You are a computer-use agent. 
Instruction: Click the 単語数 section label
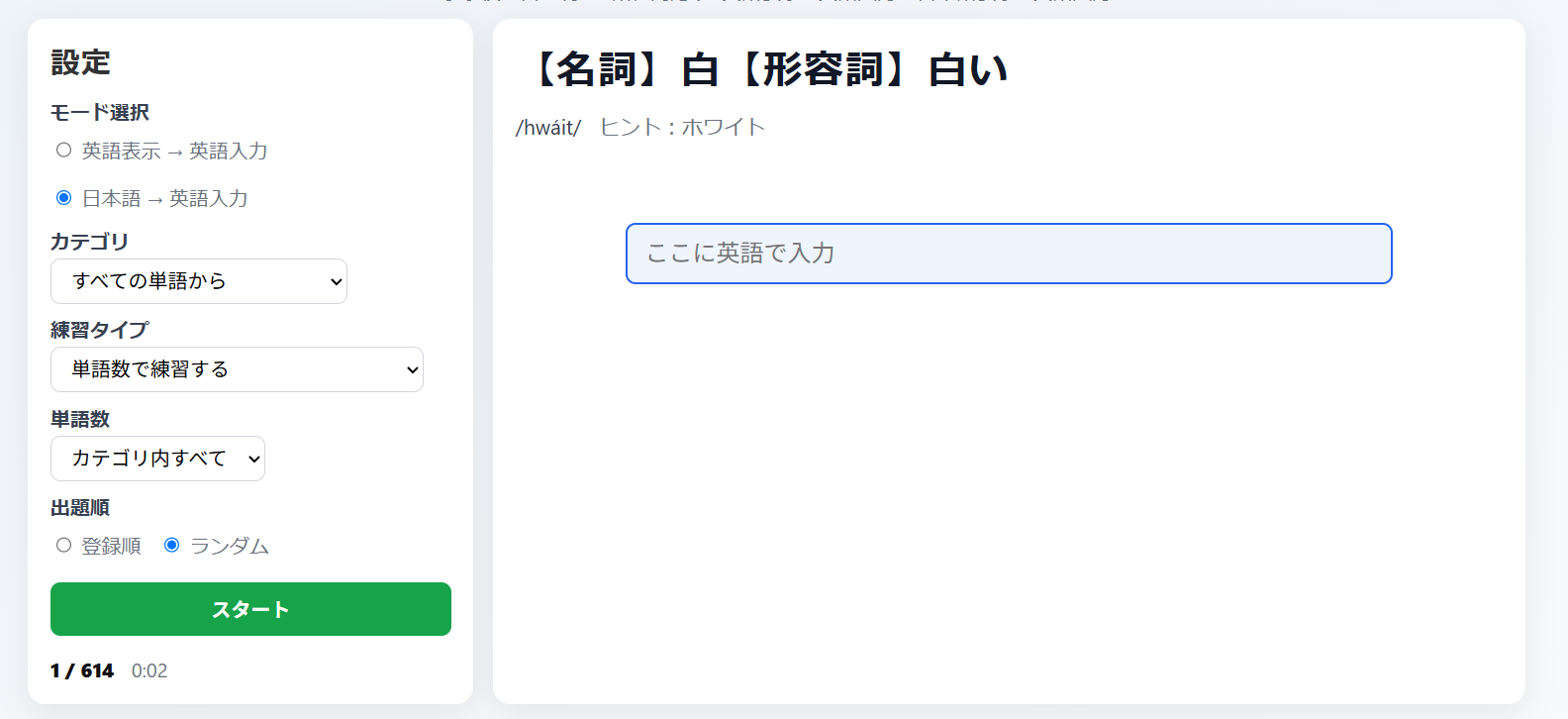tap(80, 419)
